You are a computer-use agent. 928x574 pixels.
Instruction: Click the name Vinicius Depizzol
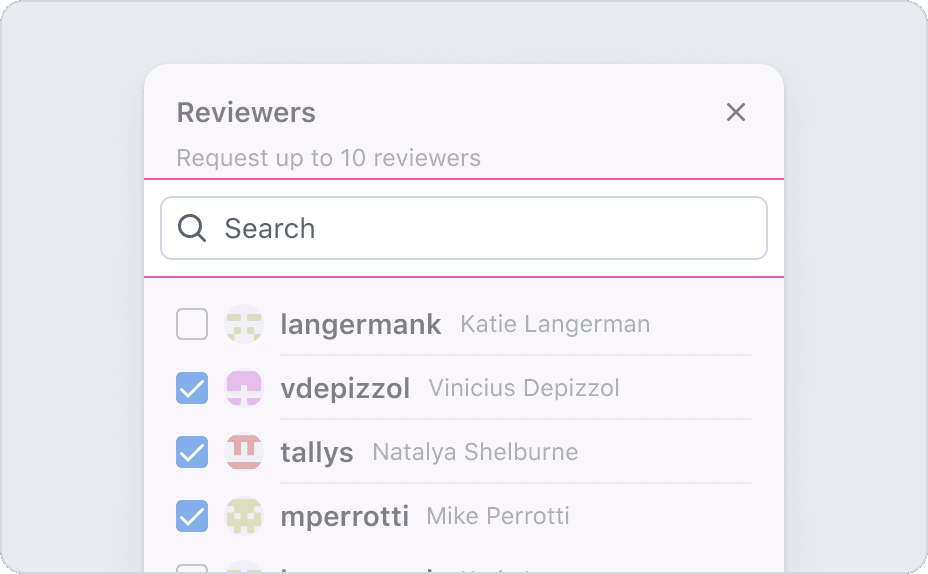coord(524,388)
